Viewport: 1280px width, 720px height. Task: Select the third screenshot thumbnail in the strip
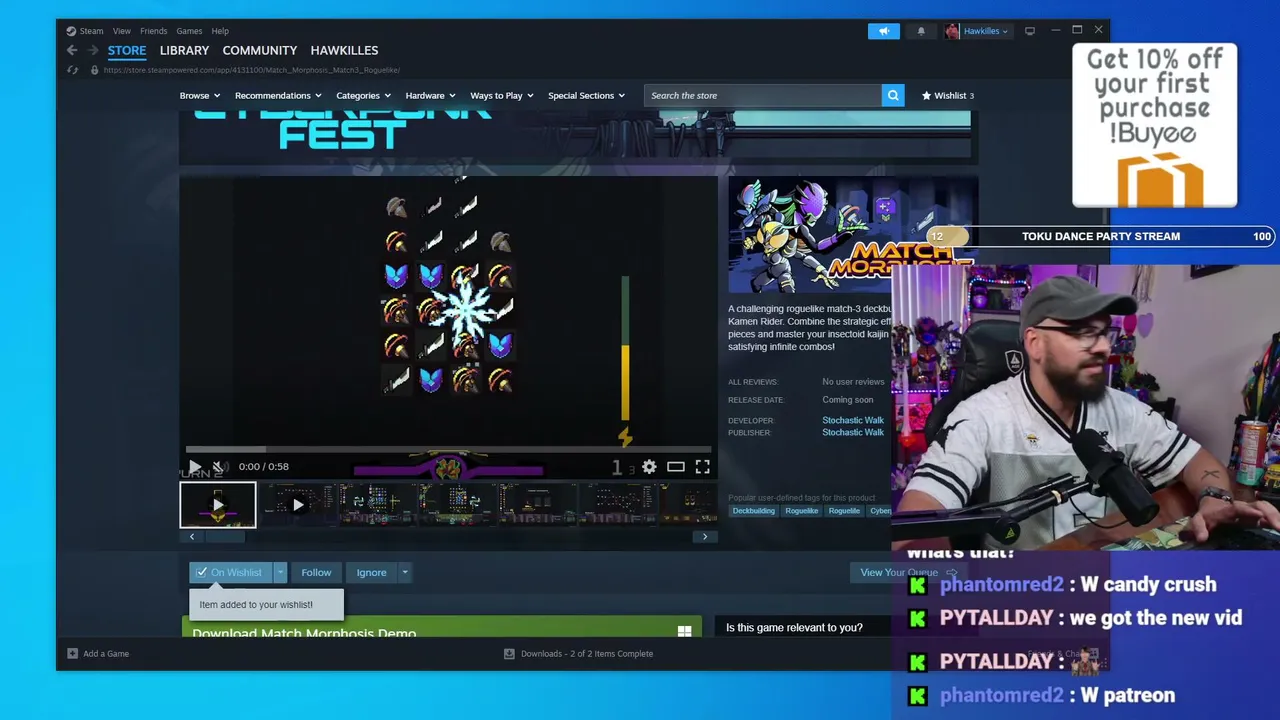pos(377,505)
